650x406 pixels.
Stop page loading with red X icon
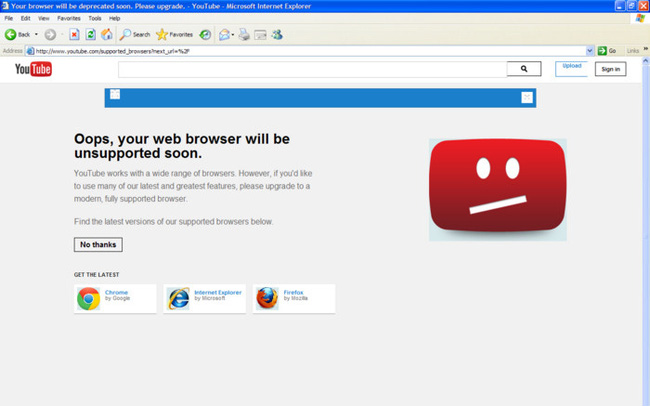pyautogui.click(x=74, y=35)
